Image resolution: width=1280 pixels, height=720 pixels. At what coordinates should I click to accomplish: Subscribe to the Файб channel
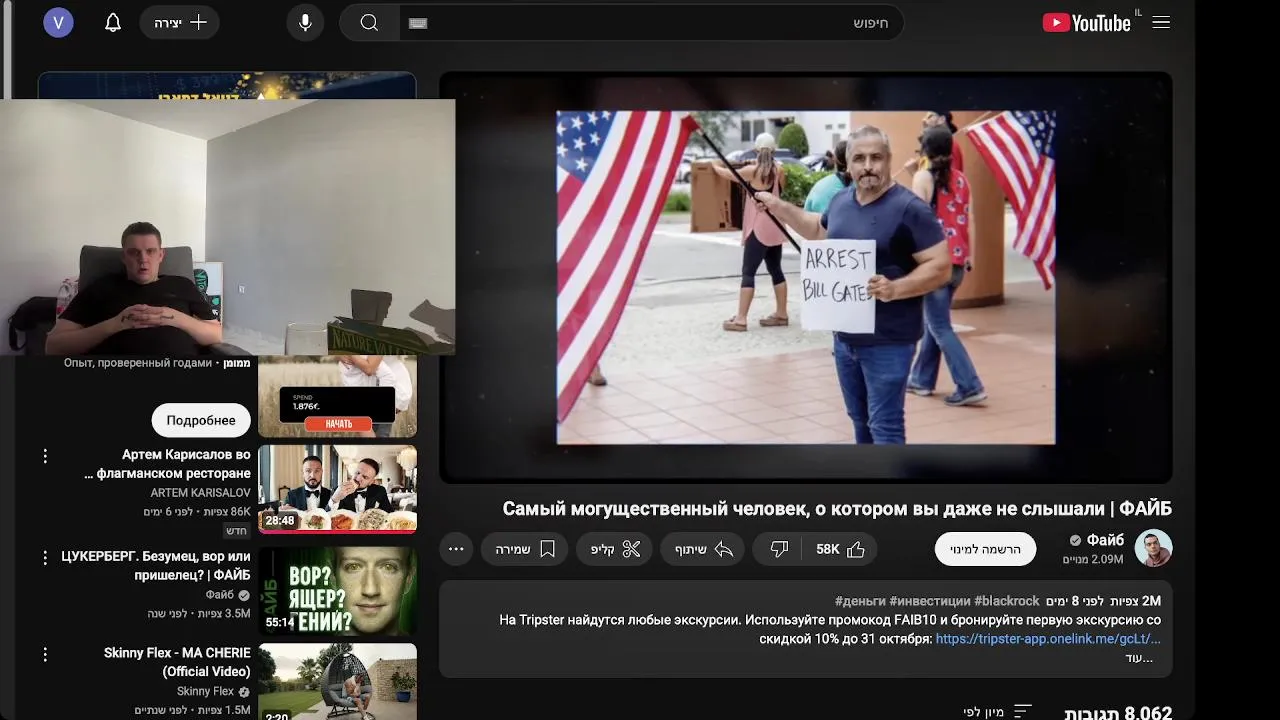click(985, 549)
